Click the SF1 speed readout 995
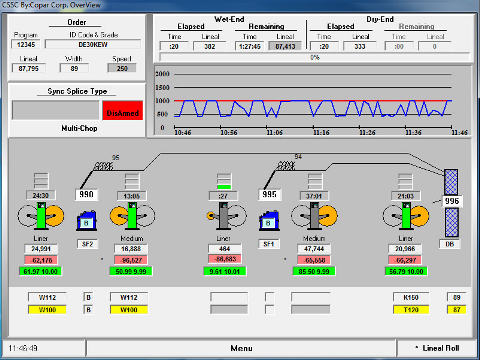The image size is (480, 360). tap(269, 194)
